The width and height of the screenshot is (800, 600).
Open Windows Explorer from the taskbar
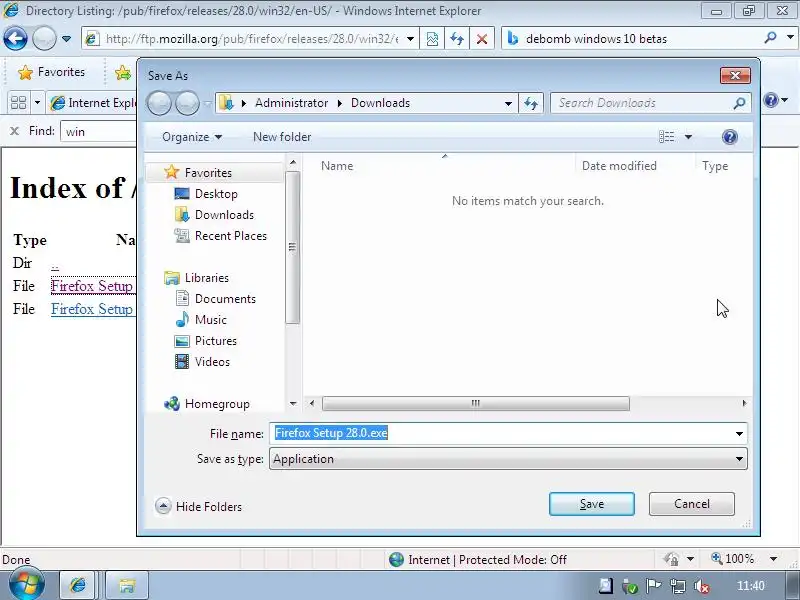127,585
